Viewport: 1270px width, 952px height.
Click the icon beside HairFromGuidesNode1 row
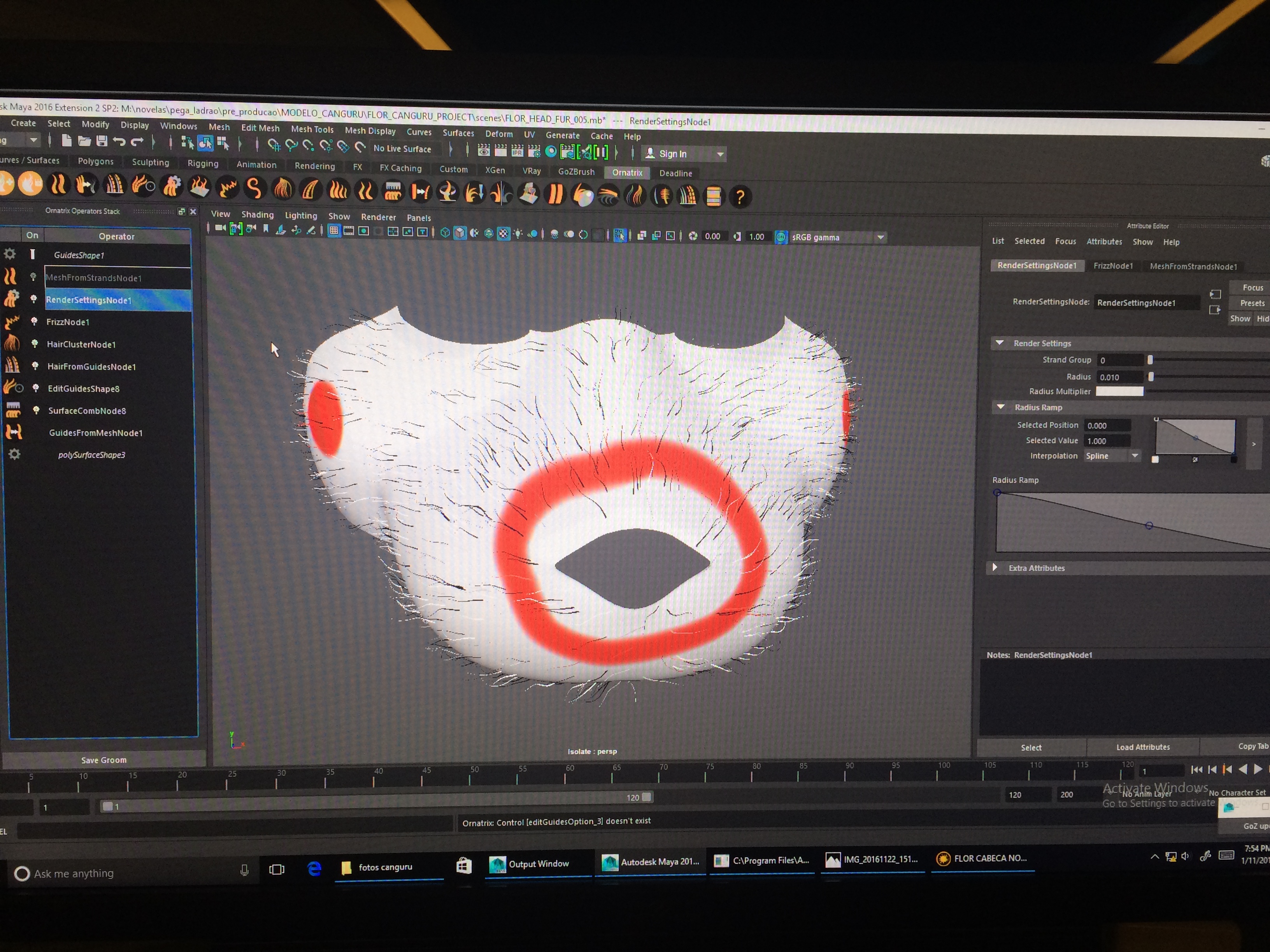12,366
